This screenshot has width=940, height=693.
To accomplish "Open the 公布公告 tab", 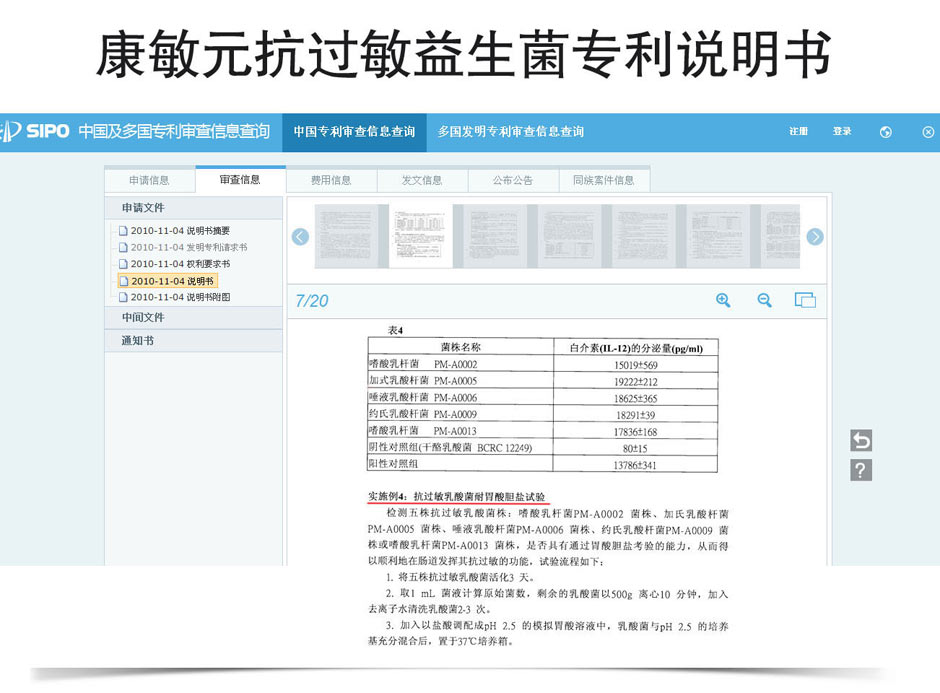I will point(513,180).
